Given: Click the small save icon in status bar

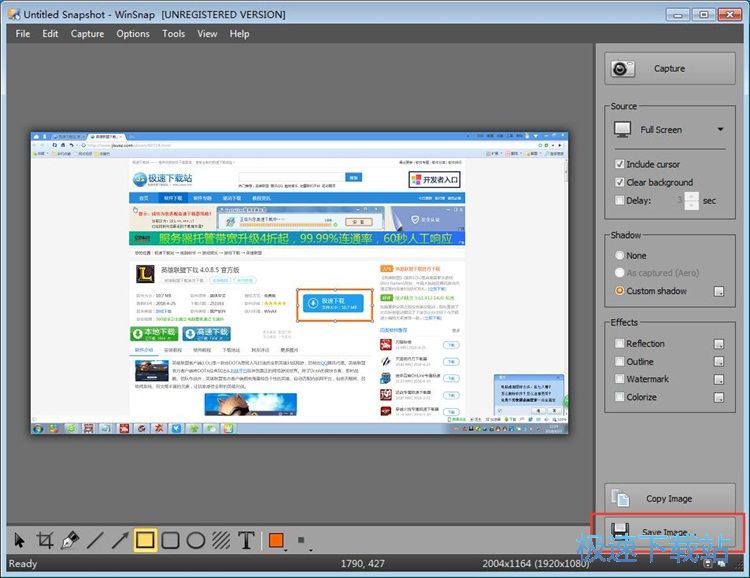Looking at the screenshot, I should point(708,564).
